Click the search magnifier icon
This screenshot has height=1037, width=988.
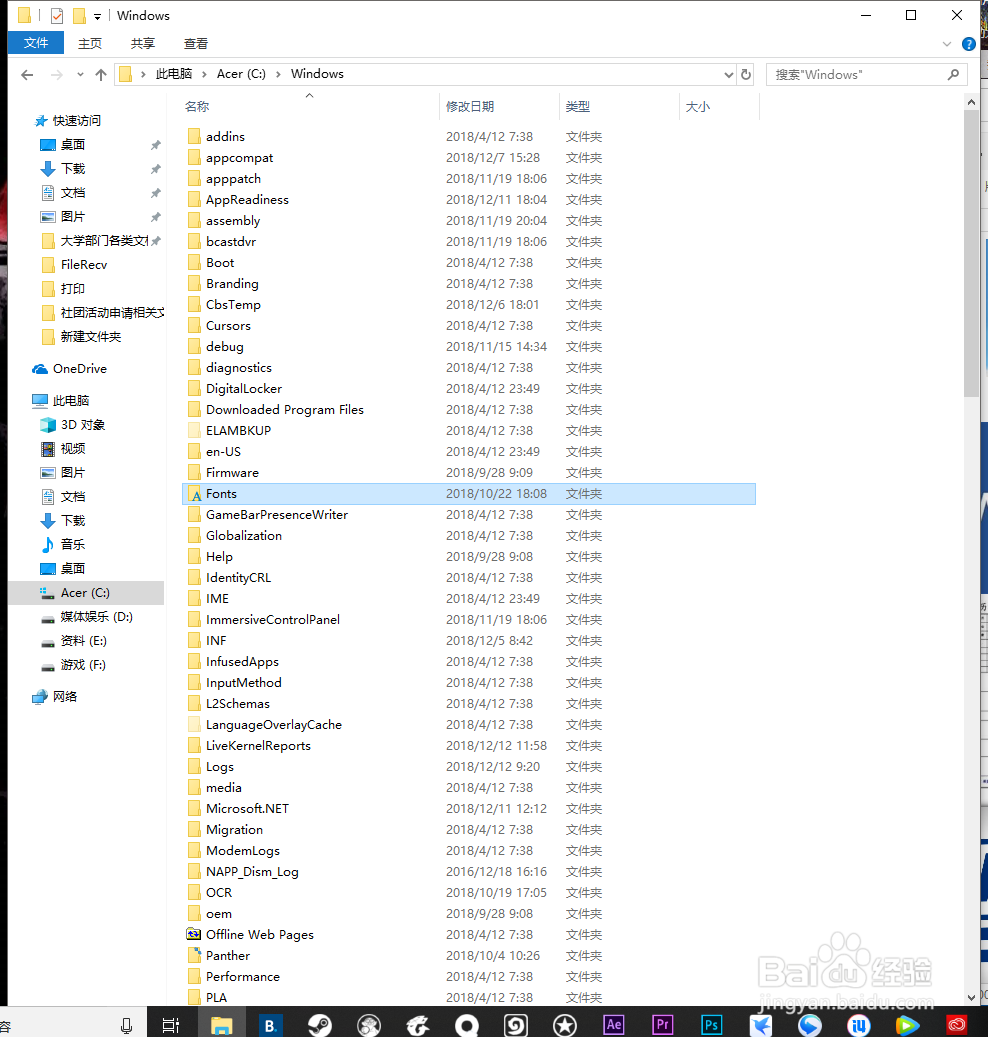953,75
